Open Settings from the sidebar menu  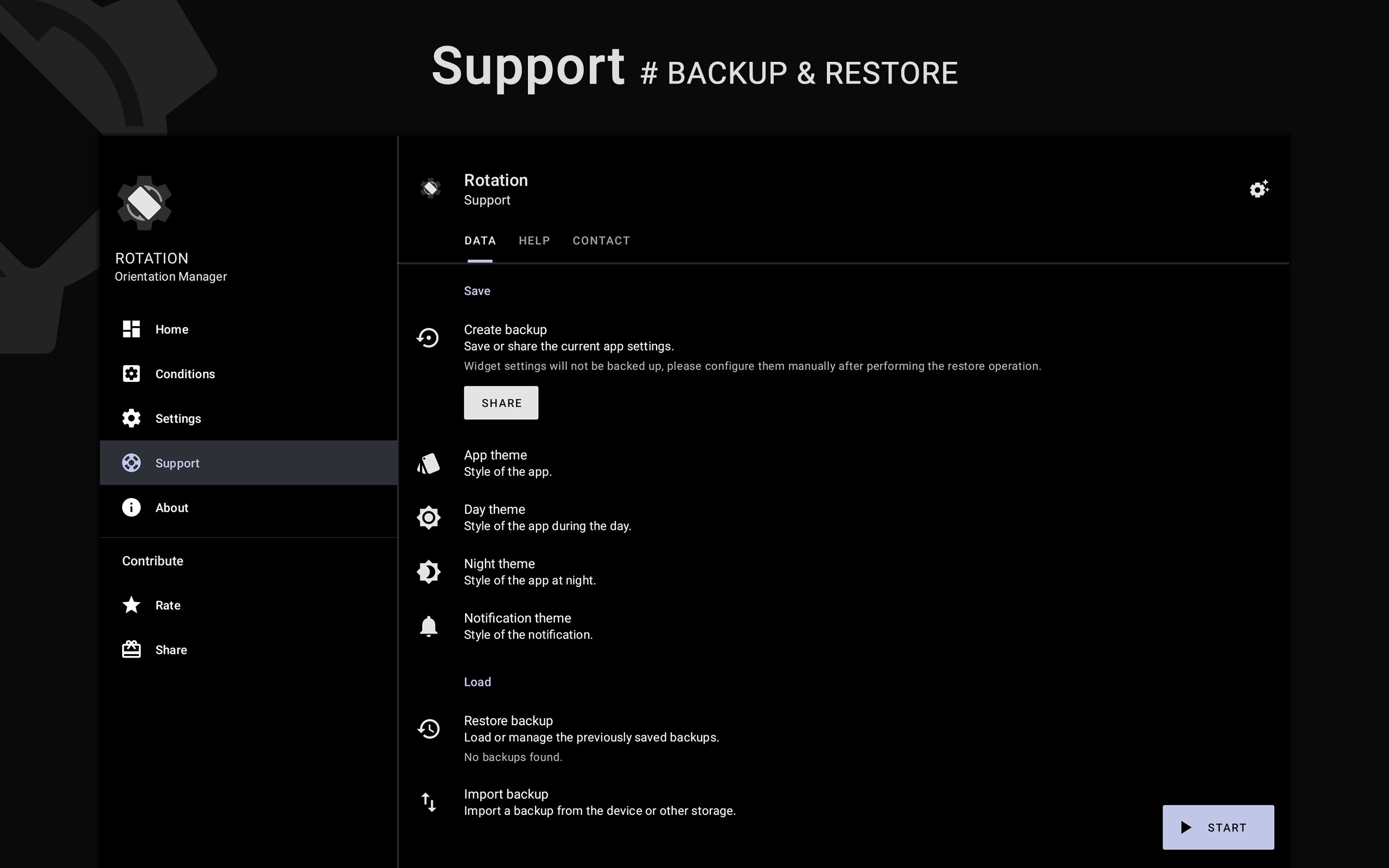[249, 418]
